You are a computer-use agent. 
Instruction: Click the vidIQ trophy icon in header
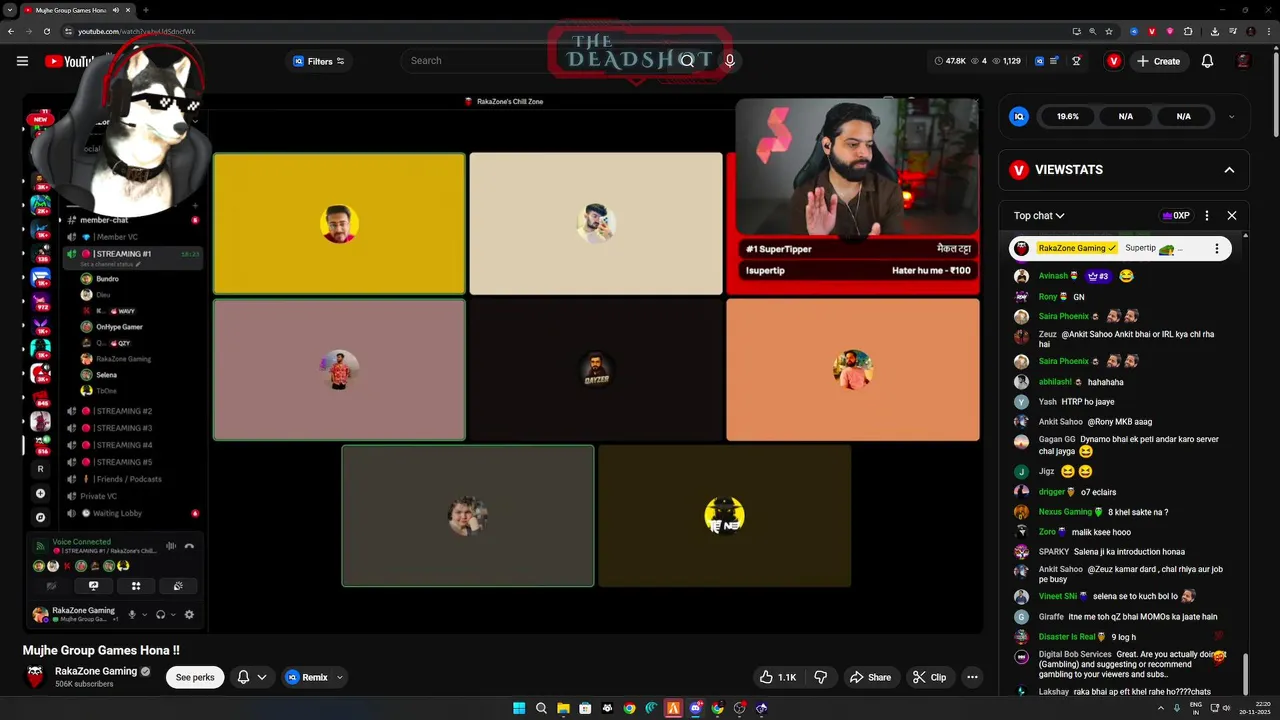click(x=1076, y=61)
